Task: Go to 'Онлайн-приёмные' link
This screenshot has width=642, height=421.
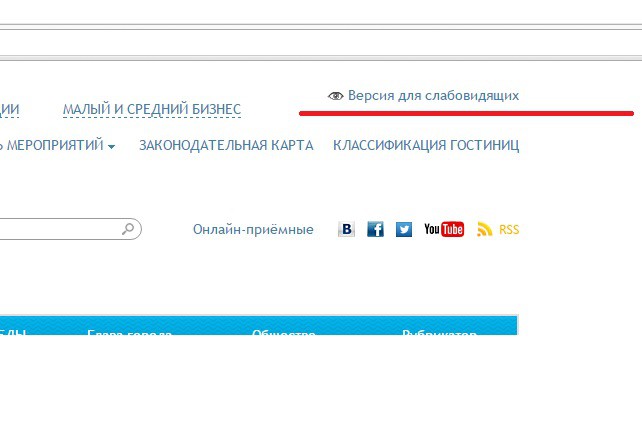Action: (253, 230)
